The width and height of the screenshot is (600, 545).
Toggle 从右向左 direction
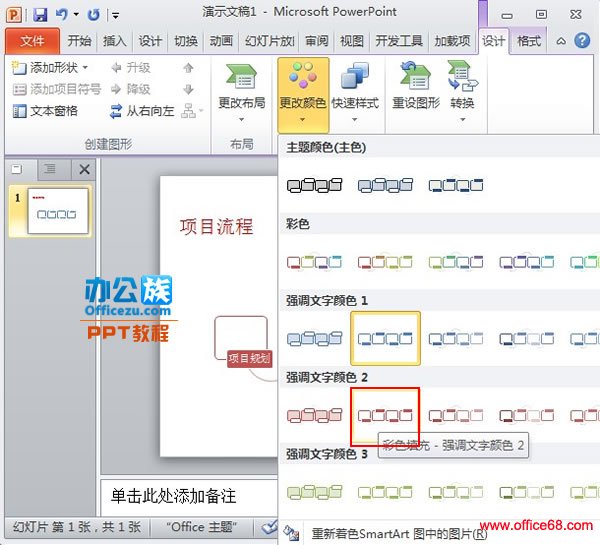pyautogui.click(x=142, y=111)
